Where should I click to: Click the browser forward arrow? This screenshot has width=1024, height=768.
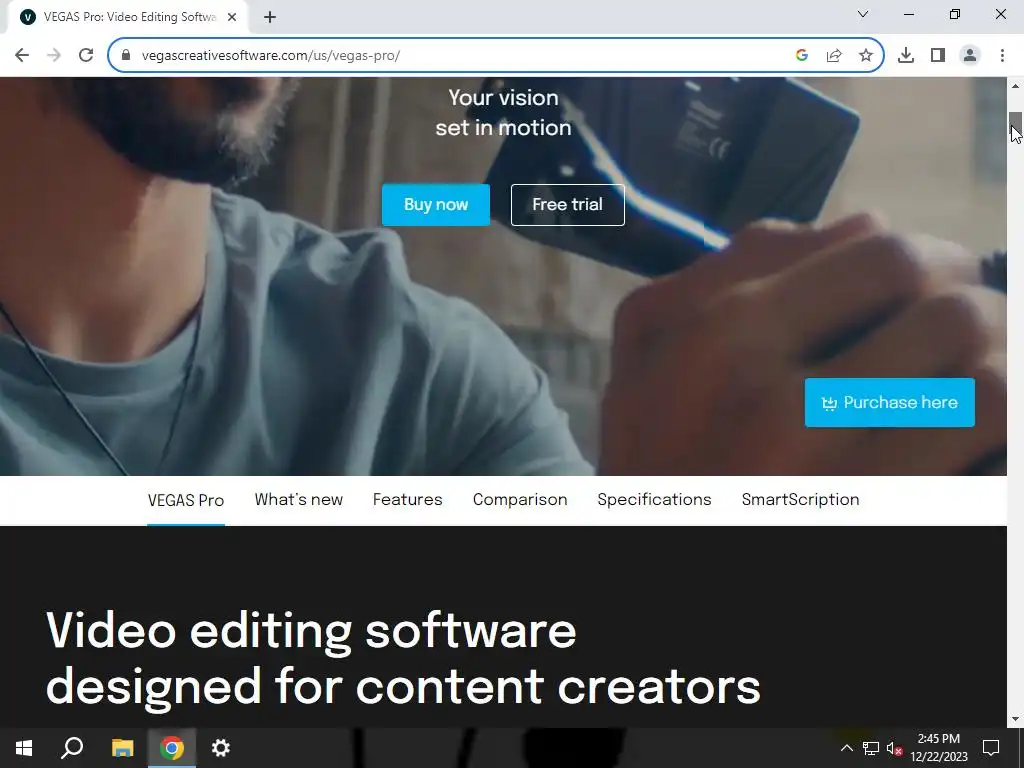tap(54, 56)
